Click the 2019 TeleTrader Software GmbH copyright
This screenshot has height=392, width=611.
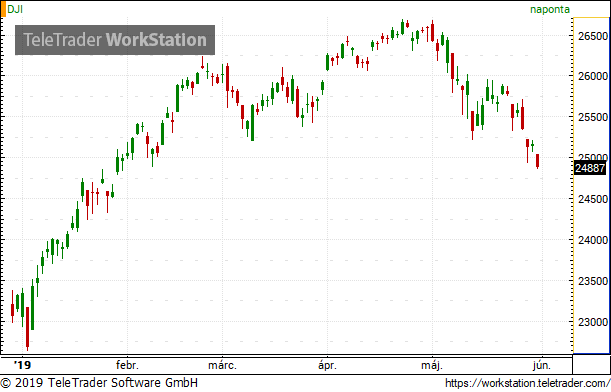pos(99,383)
